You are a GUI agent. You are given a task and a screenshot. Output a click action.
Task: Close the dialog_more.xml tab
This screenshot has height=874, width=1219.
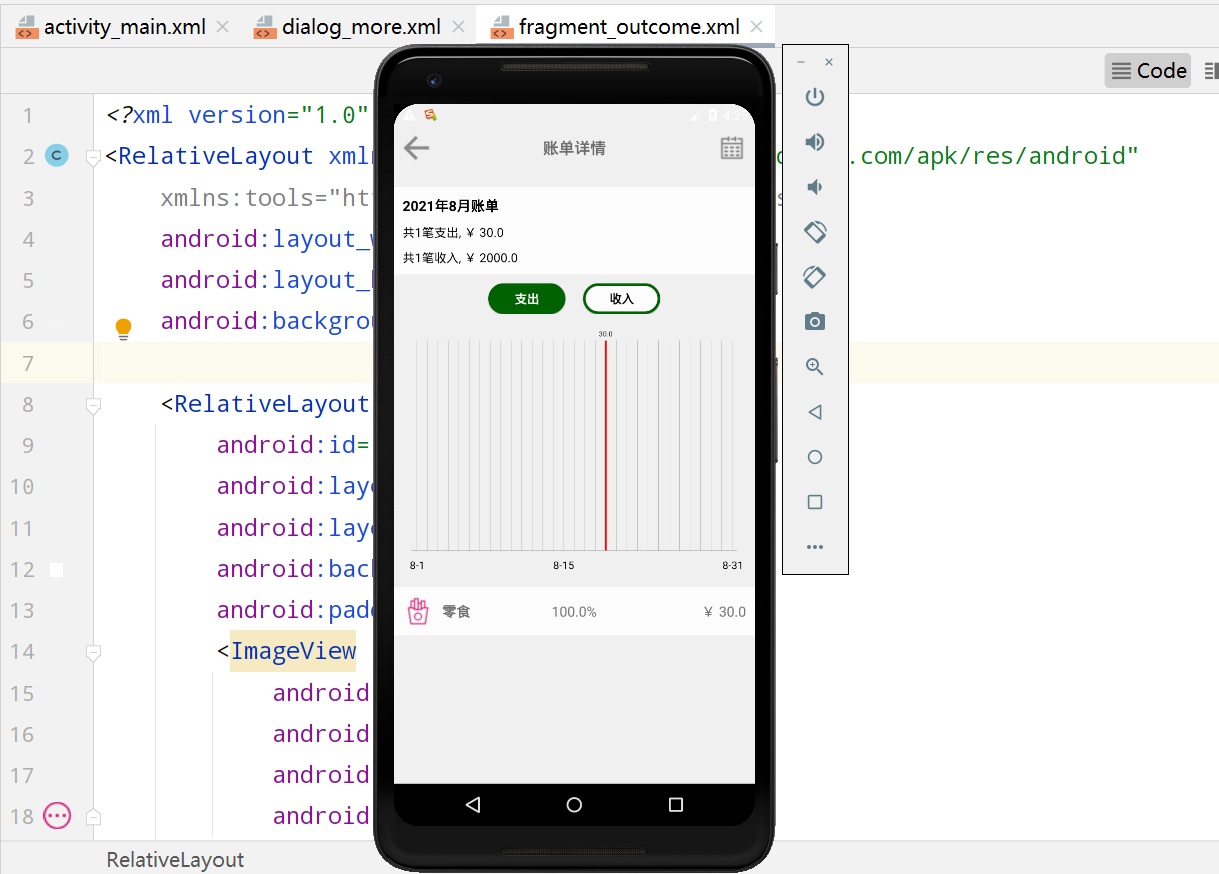coord(457,27)
